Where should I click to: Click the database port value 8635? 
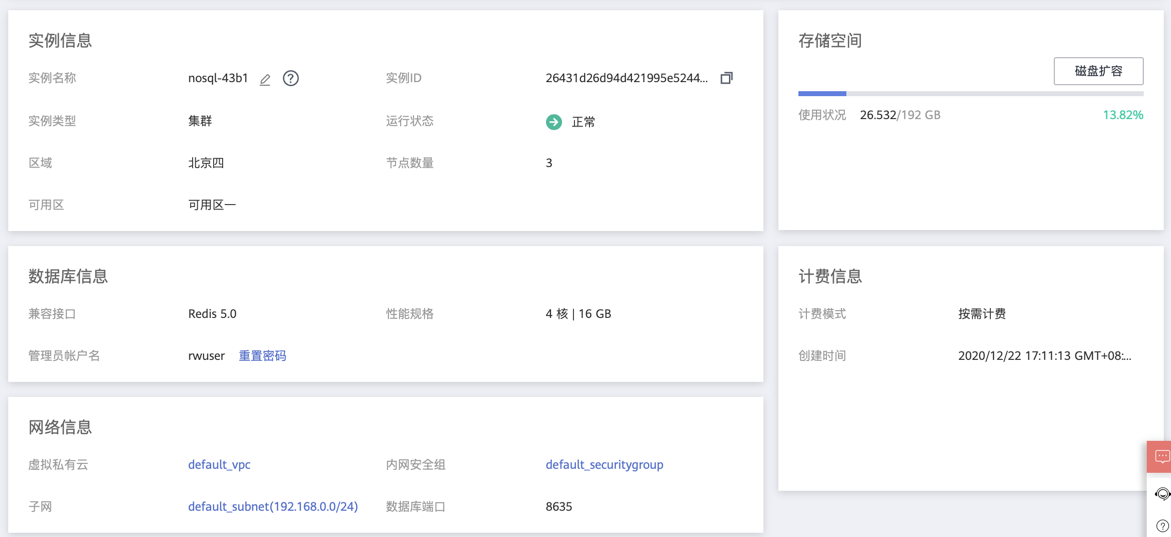(559, 507)
